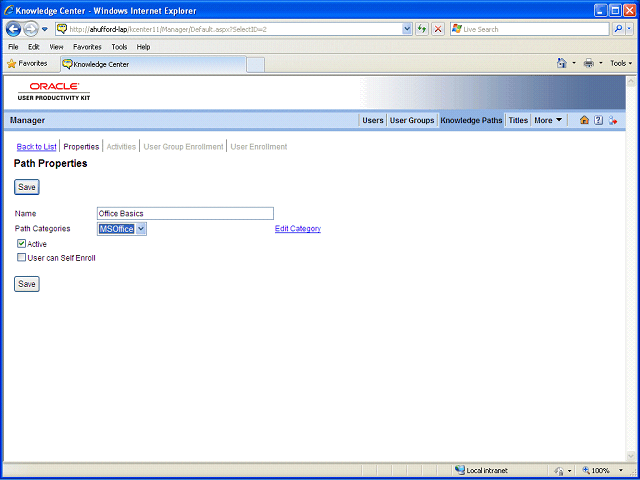Go to the Users section

[x=373, y=120]
